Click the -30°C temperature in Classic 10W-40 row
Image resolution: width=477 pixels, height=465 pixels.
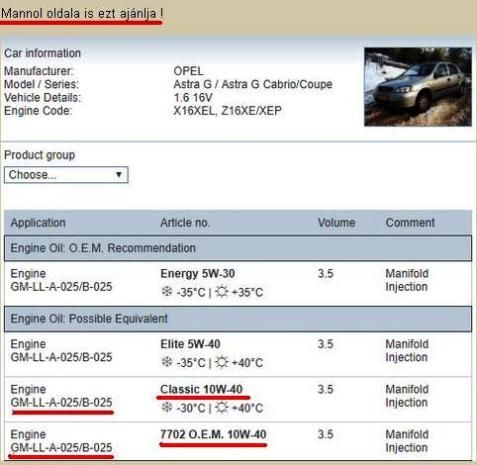pos(191,408)
